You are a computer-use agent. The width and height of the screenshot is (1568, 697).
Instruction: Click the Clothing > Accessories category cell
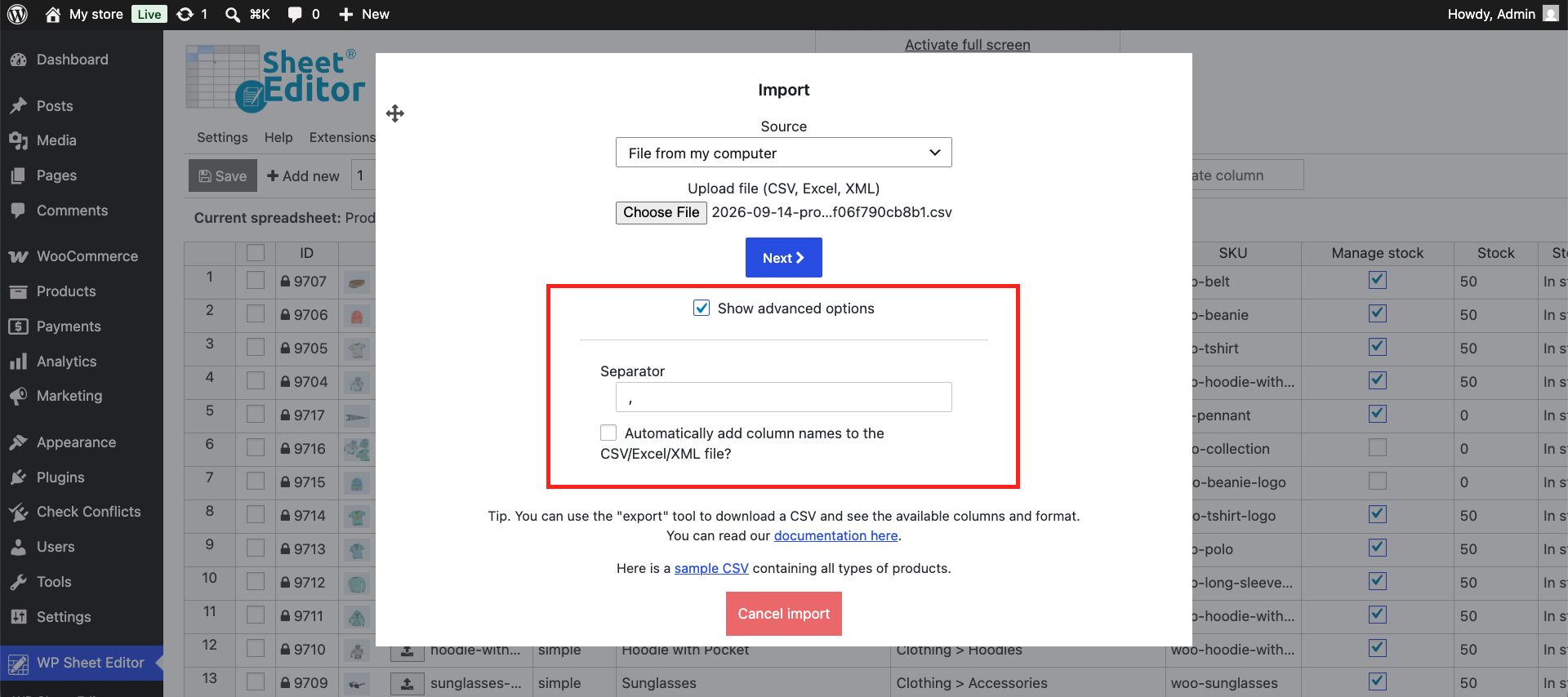coord(1027,683)
